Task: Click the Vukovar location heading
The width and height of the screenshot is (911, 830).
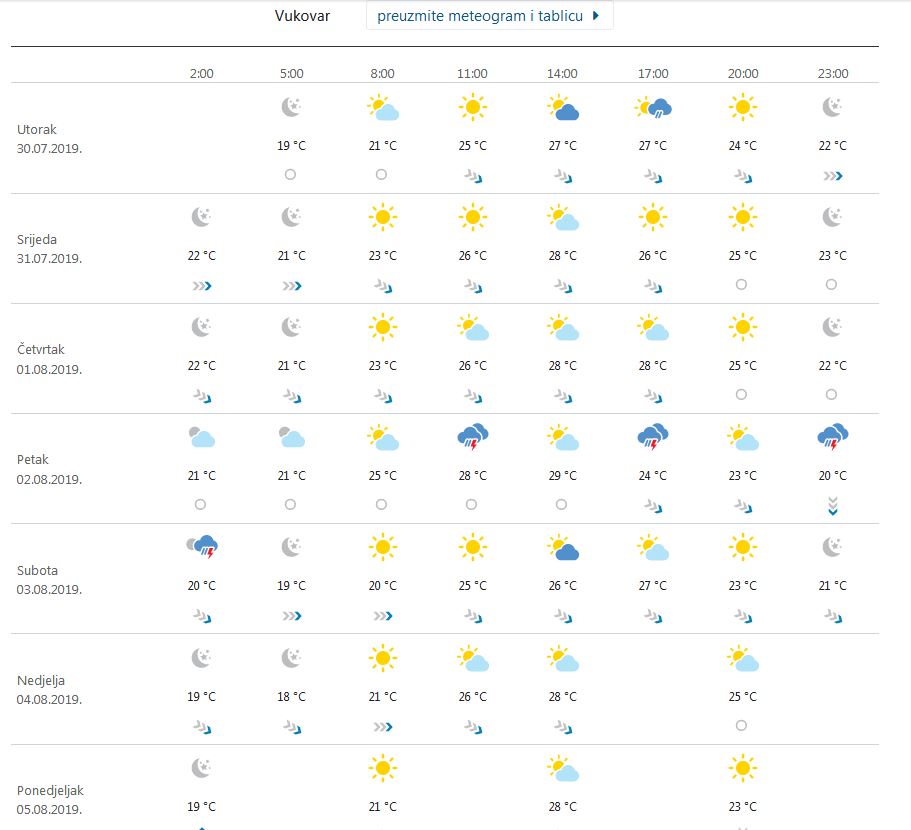Action: point(302,16)
